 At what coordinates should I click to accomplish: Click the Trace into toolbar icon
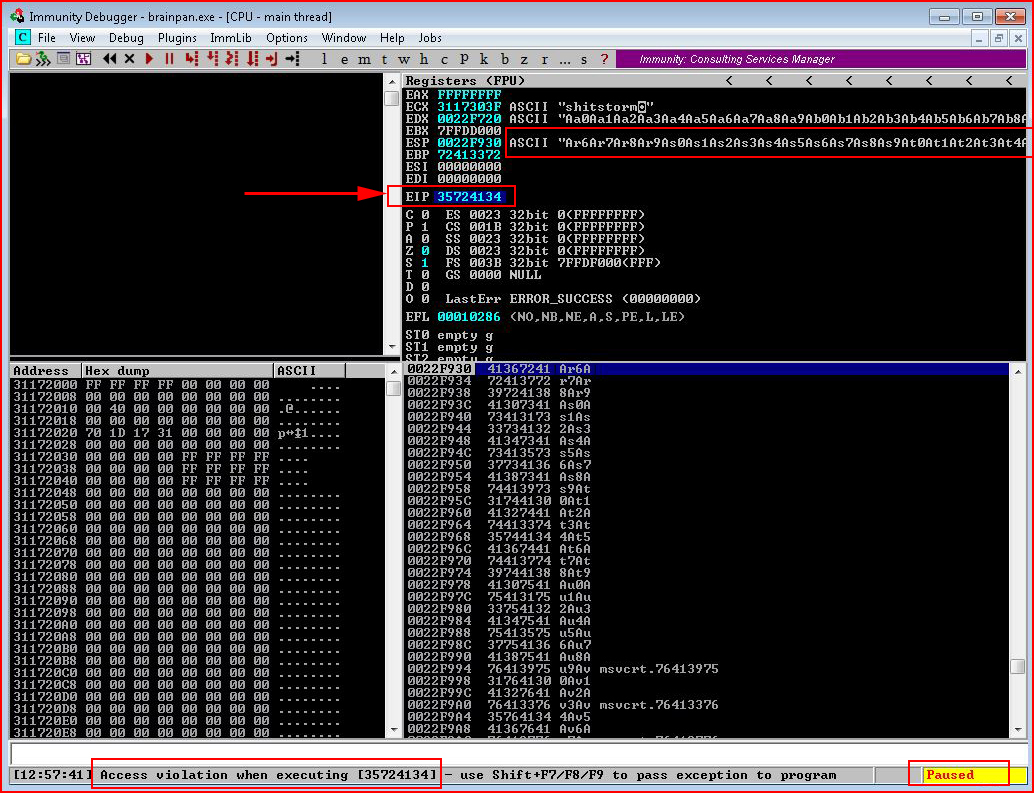point(231,59)
